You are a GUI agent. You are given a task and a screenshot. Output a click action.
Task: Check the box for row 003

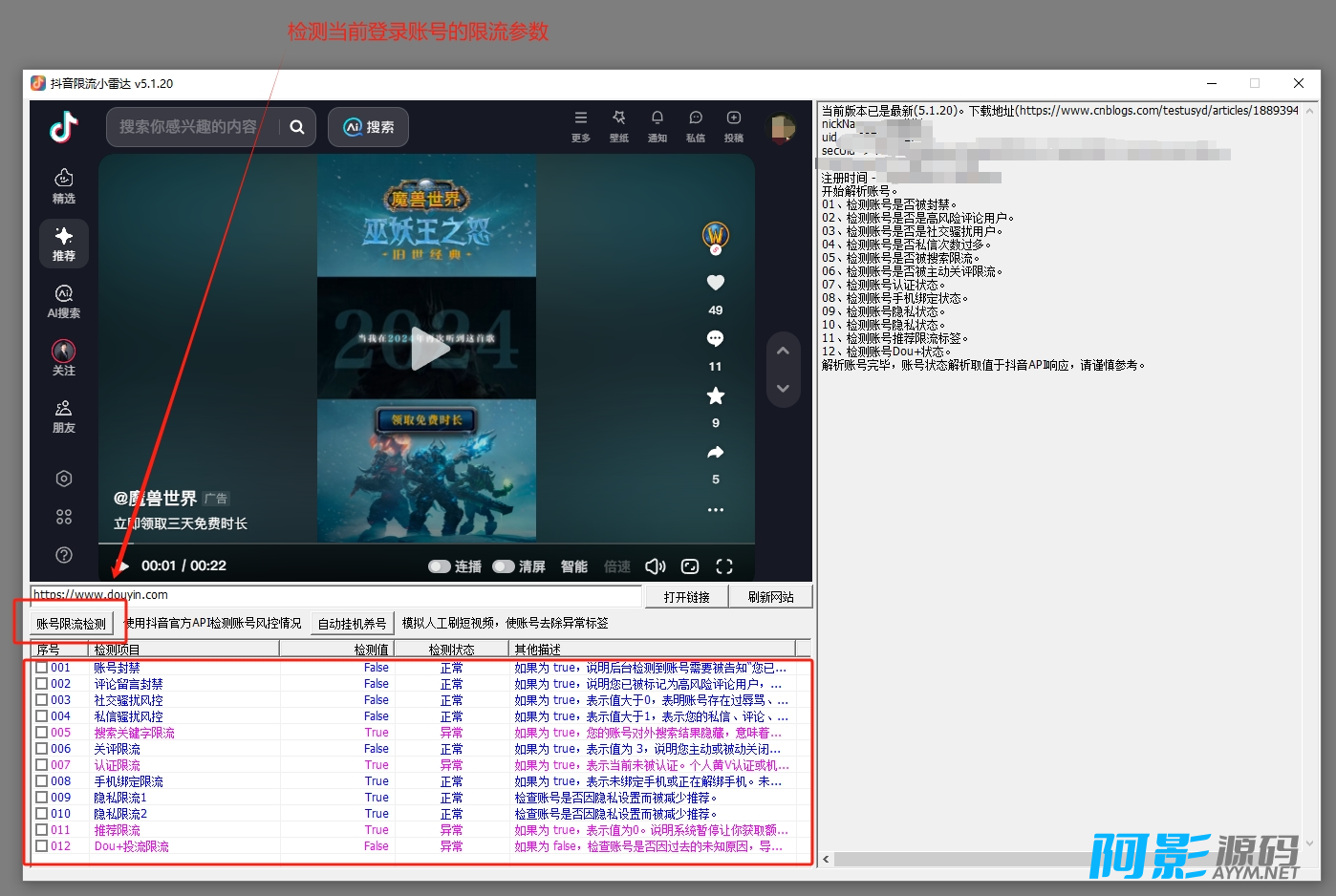tap(41, 700)
